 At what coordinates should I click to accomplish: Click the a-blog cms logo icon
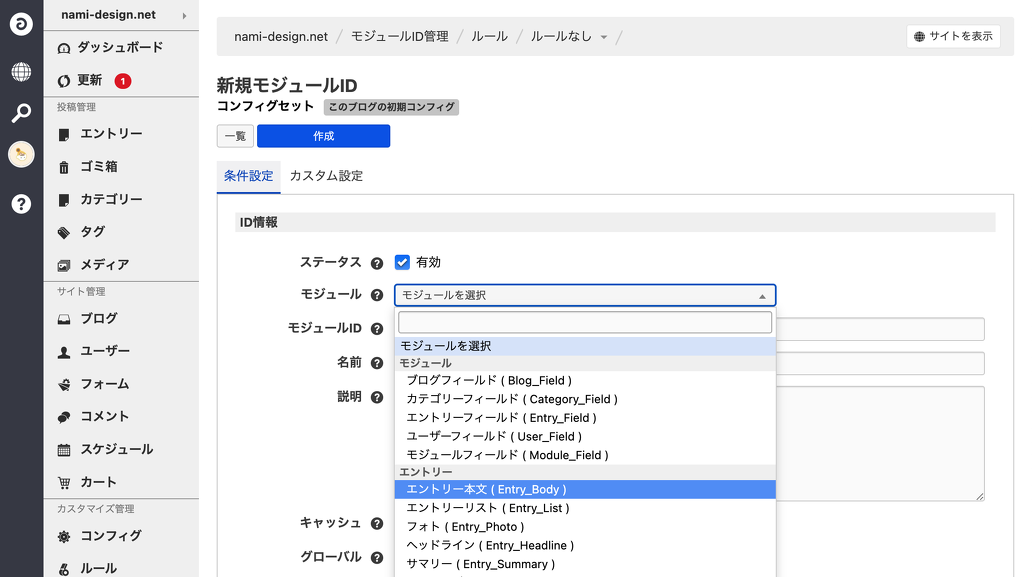[21, 25]
